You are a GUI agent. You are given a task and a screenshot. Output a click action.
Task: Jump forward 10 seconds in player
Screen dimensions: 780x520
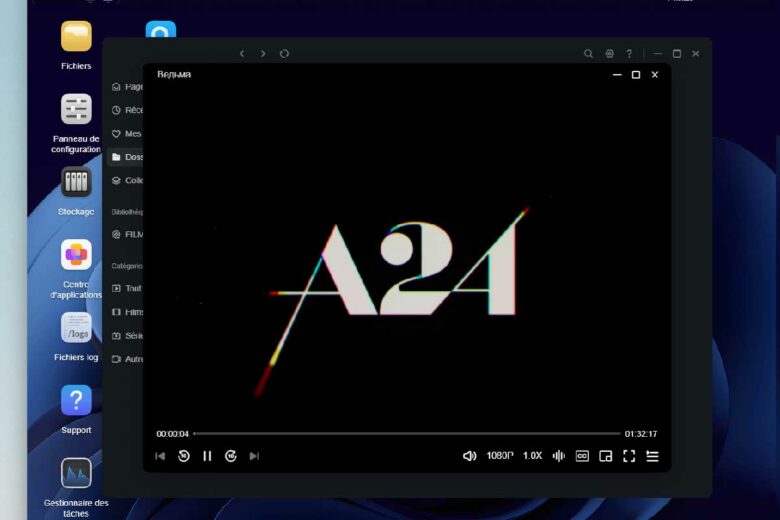click(x=230, y=456)
